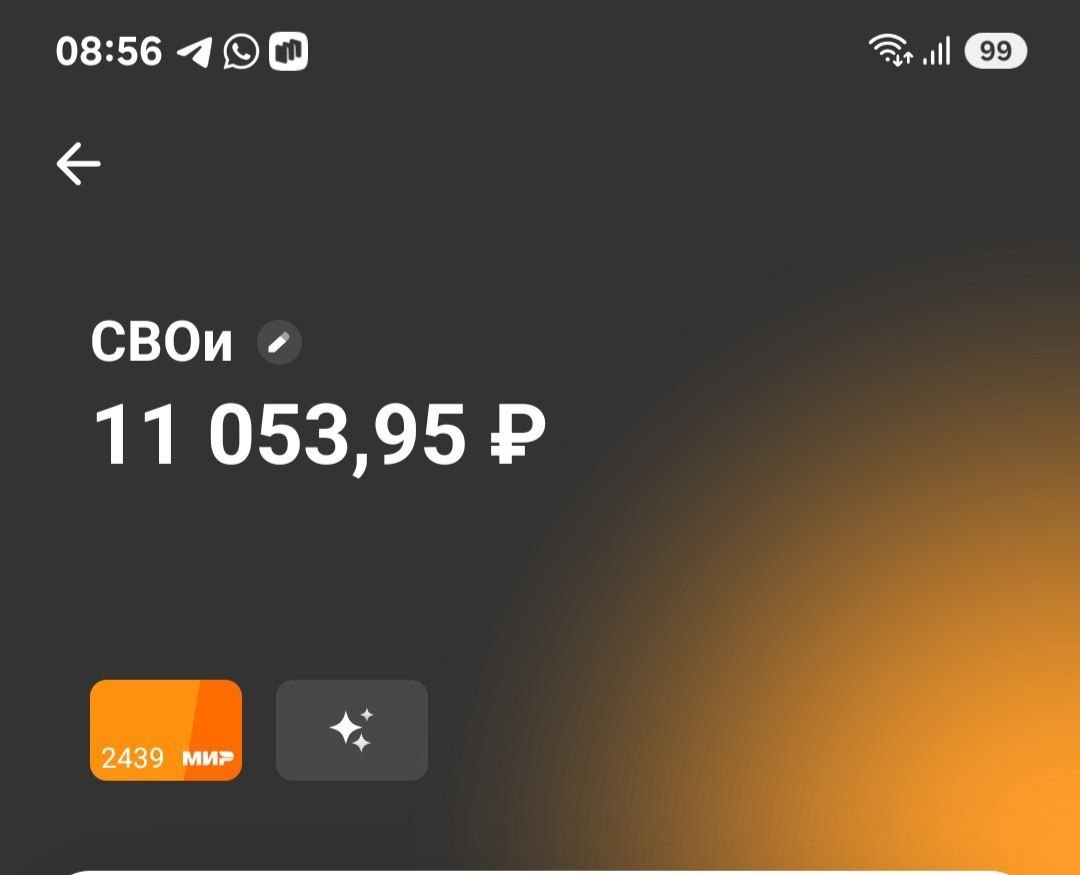1080x875 pixels.
Task: Tap the bar-chart app notification icon
Action: point(288,52)
